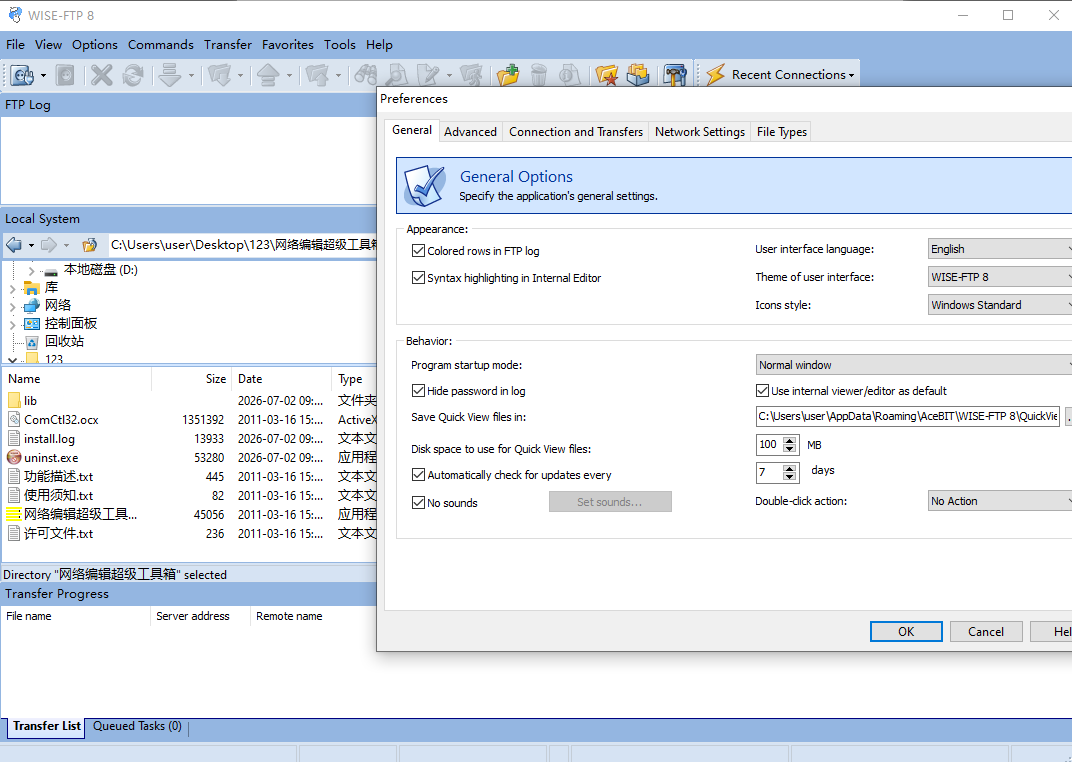Uncheck the No sounds checkbox

(x=418, y=502)
